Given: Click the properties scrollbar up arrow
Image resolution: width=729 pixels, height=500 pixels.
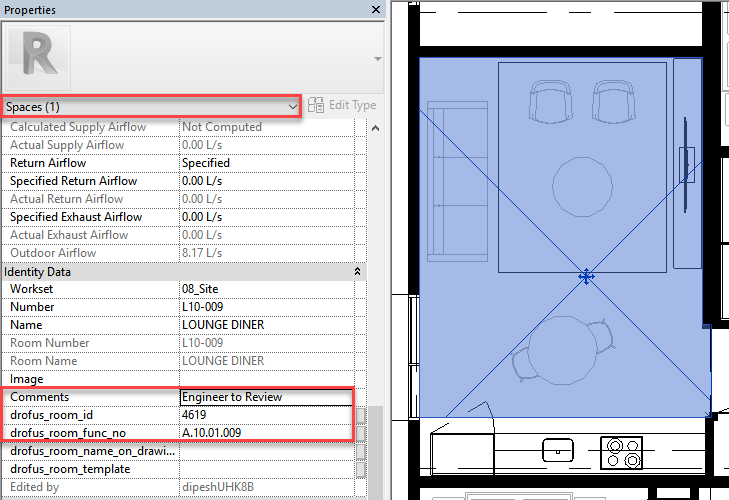Looking at the screenshot, I should point(376,127).
